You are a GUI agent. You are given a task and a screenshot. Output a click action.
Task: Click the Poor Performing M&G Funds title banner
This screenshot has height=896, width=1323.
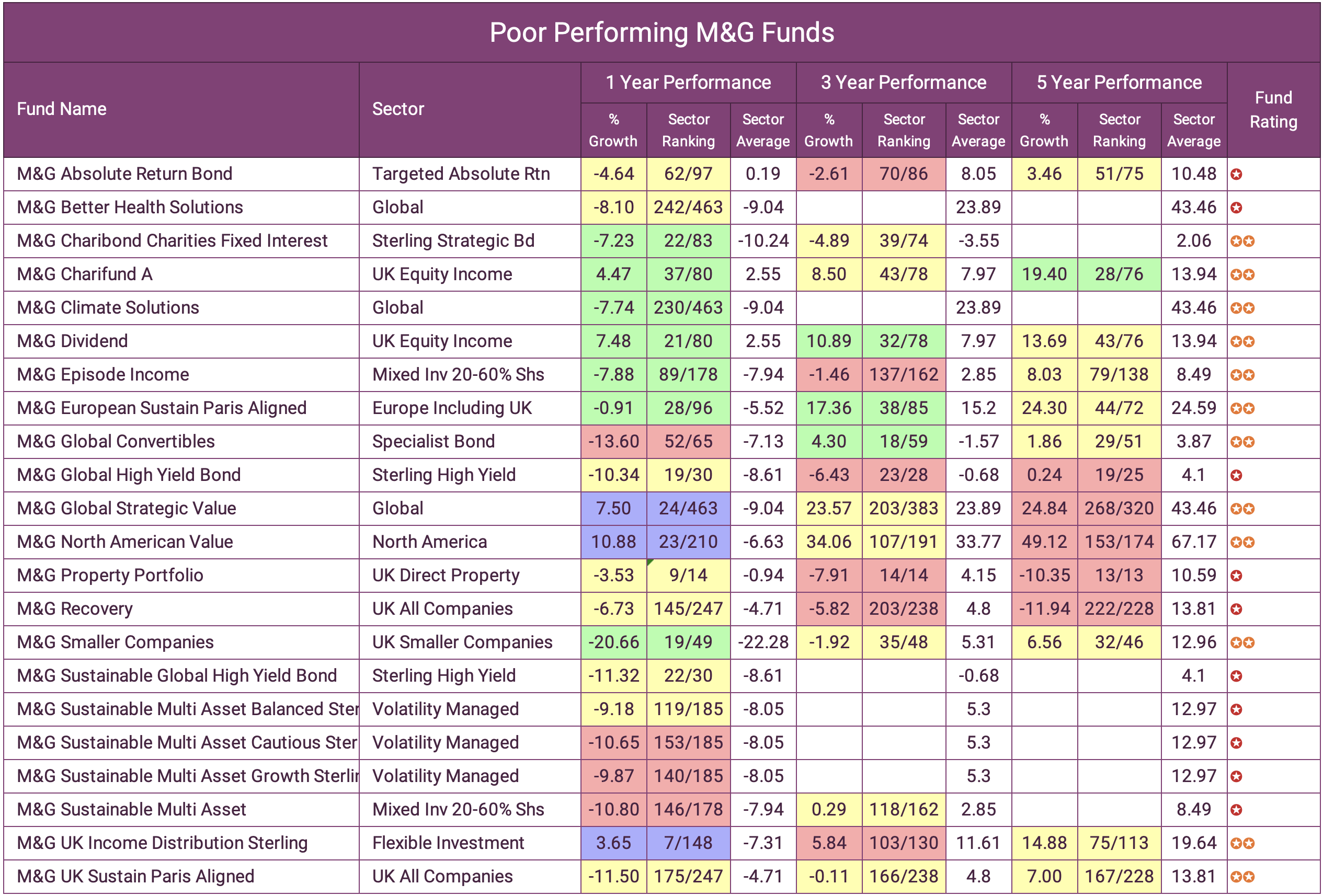point(661,32)
